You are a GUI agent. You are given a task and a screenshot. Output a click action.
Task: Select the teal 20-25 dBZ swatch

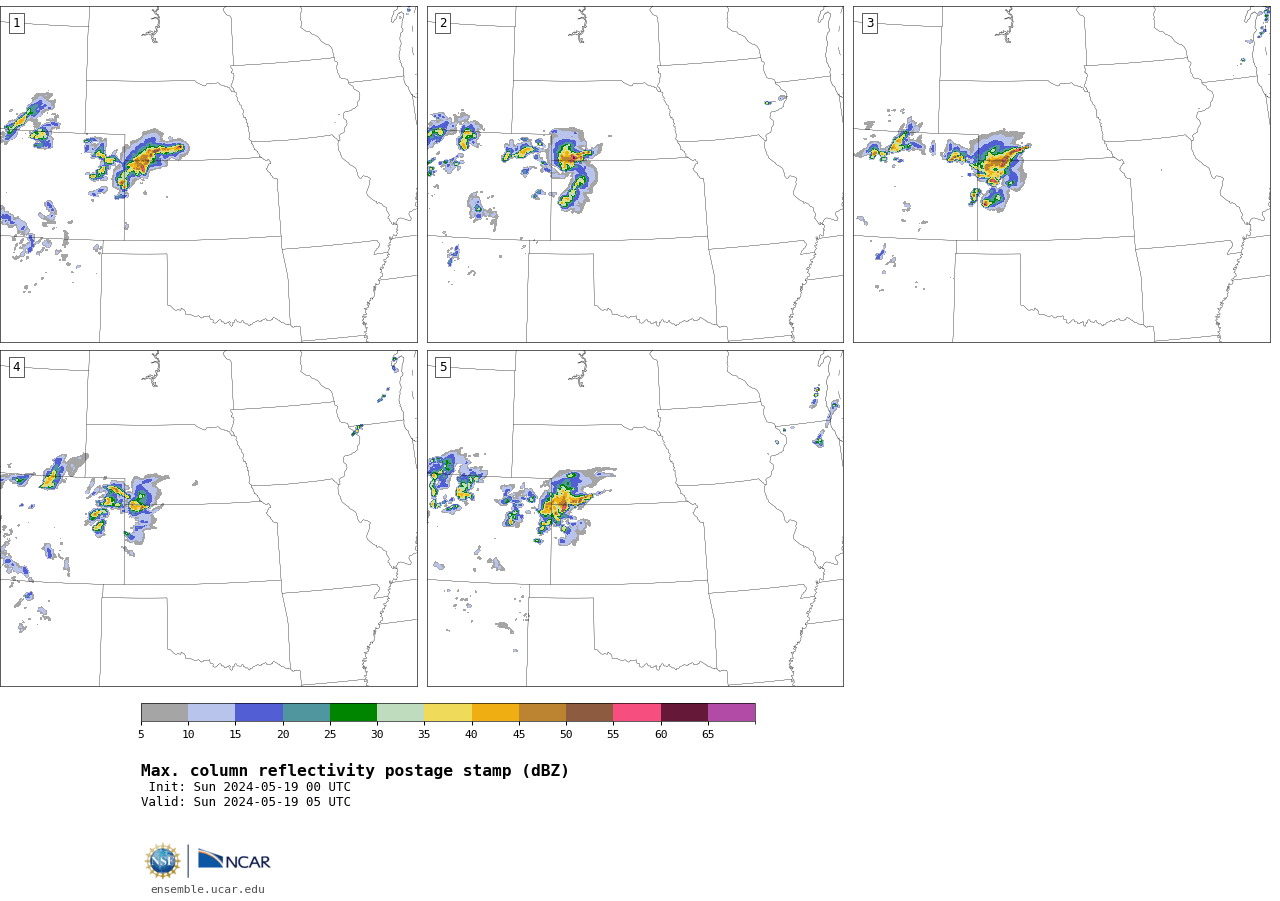(x=306, y=713)
